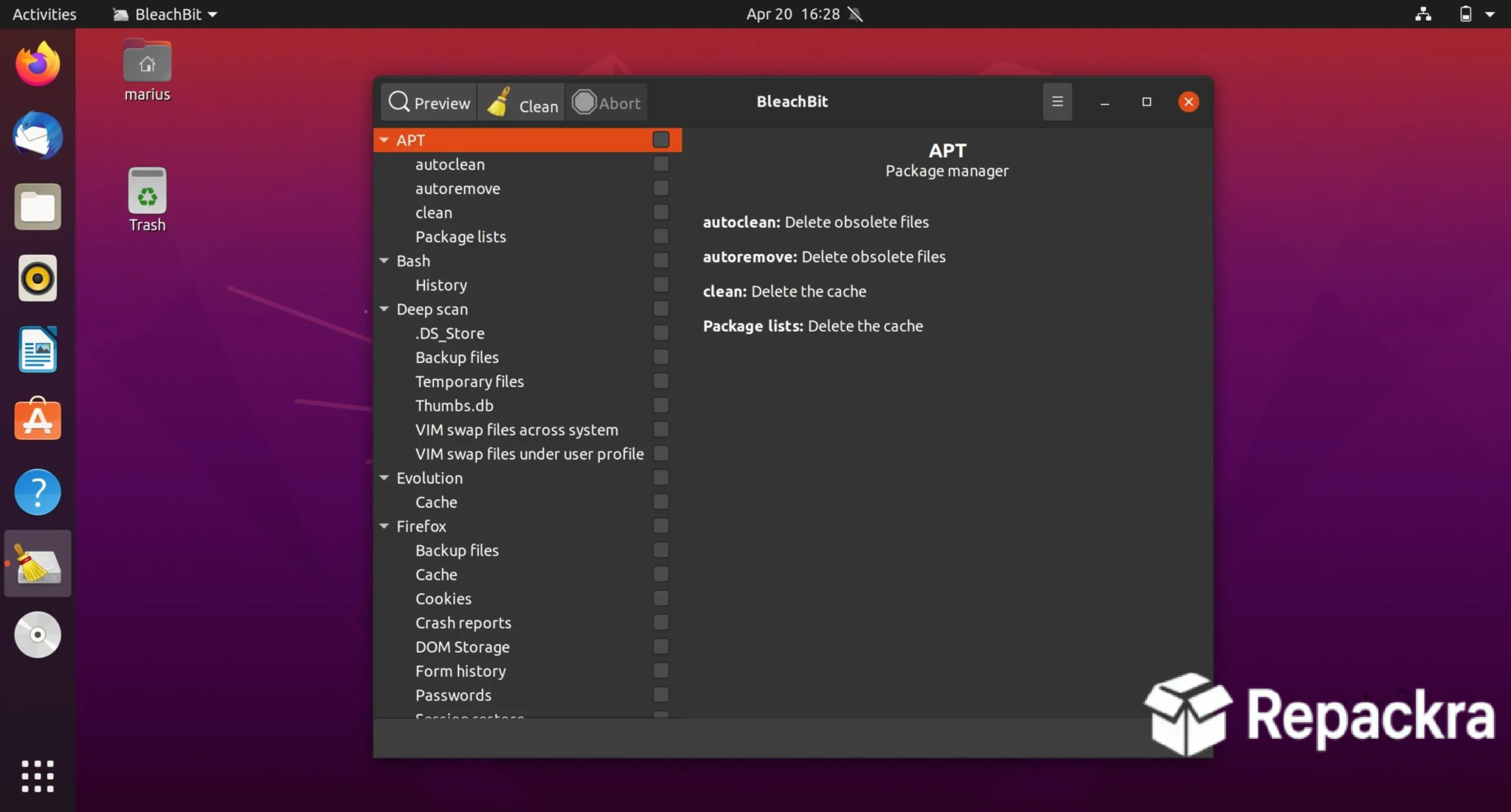The height and width of the screenshot is (812, 1511).
Task: Select Form history row
Action: coord(528,670)
